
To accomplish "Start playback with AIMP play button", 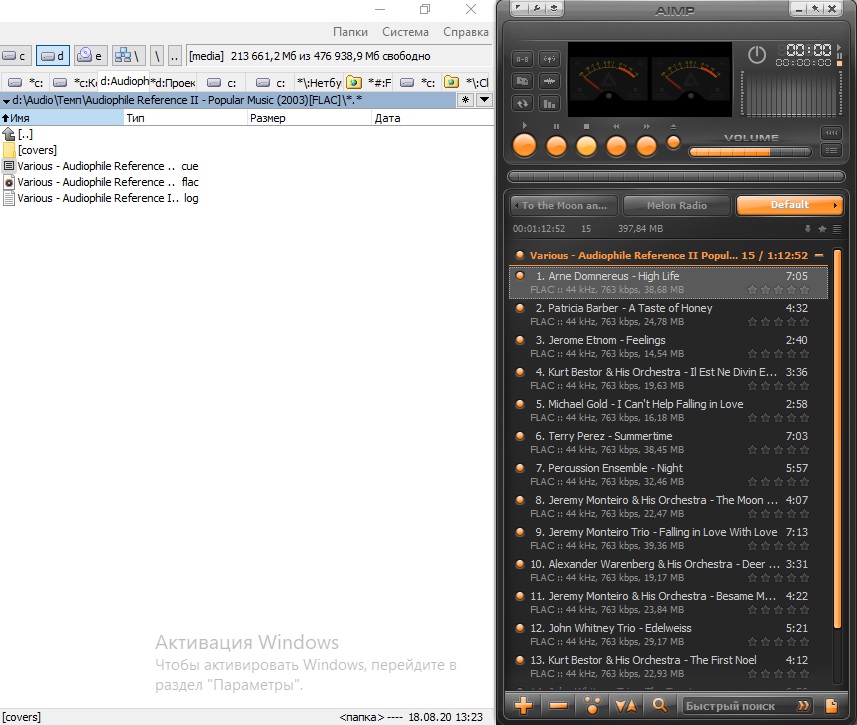I will [525, 146].
